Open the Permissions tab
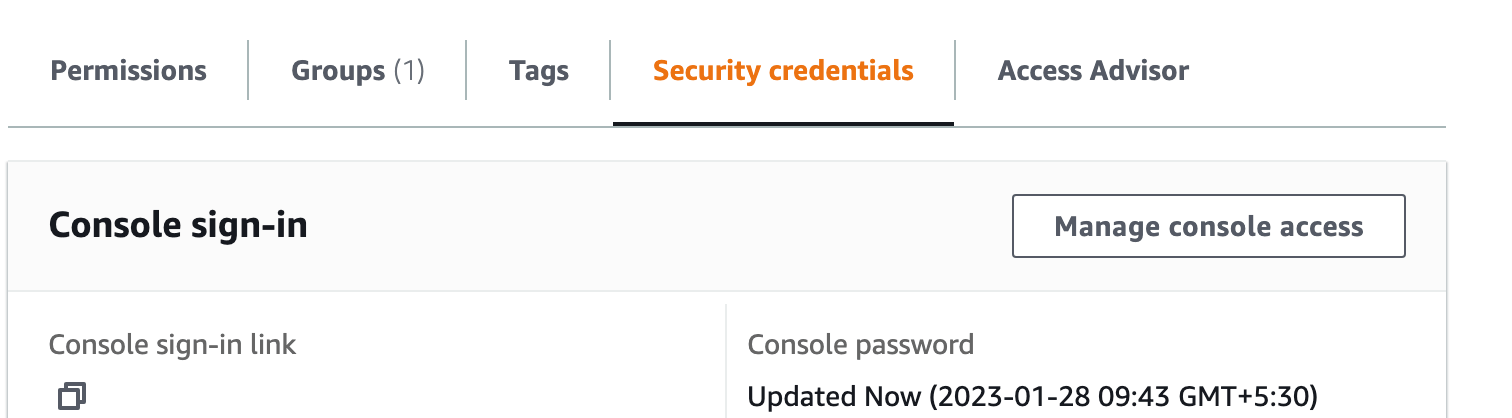 pyautogui.click(x=129, y=71)
